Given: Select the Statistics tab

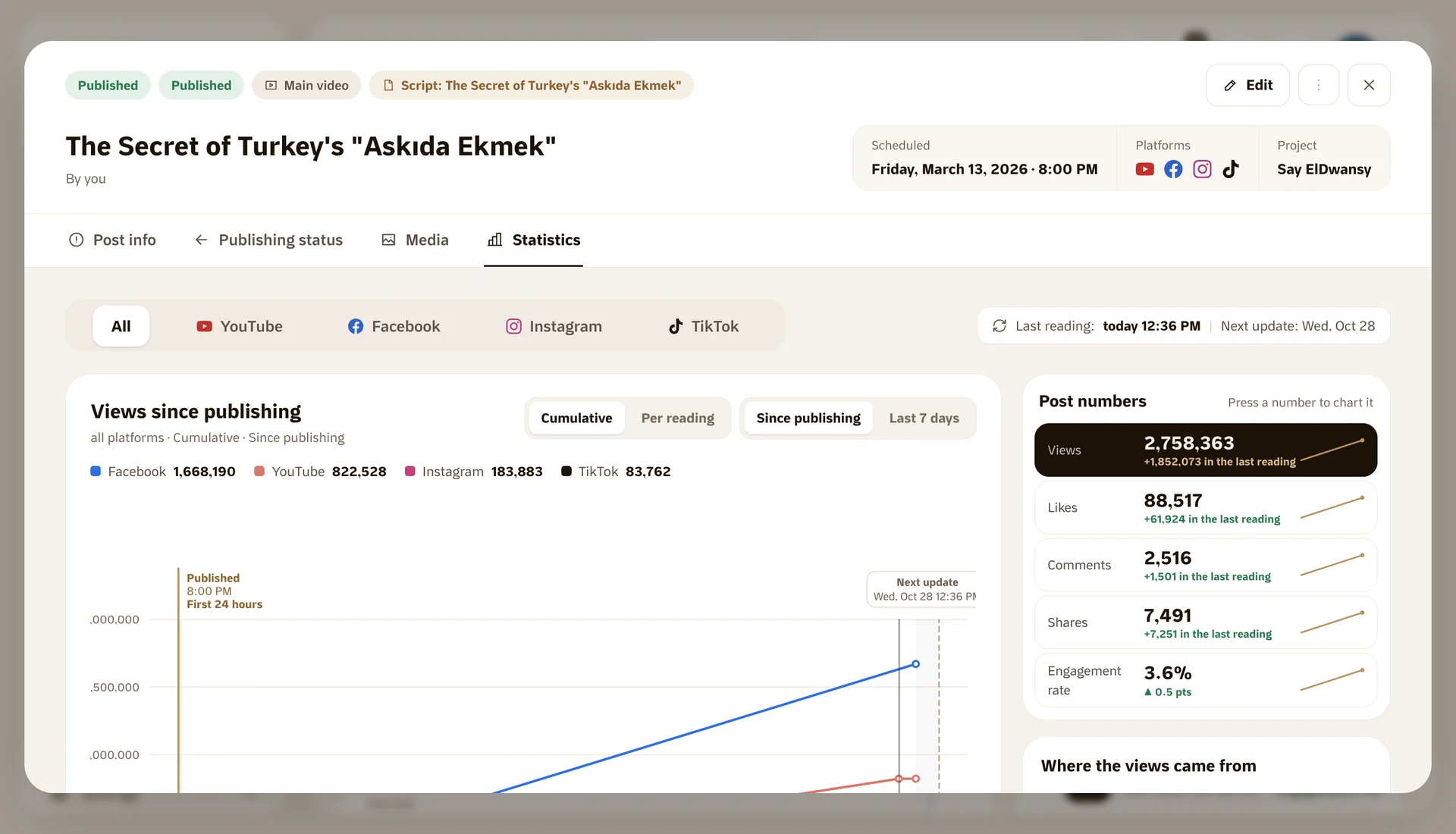Looking at the screenshot, I should [533, 240].
